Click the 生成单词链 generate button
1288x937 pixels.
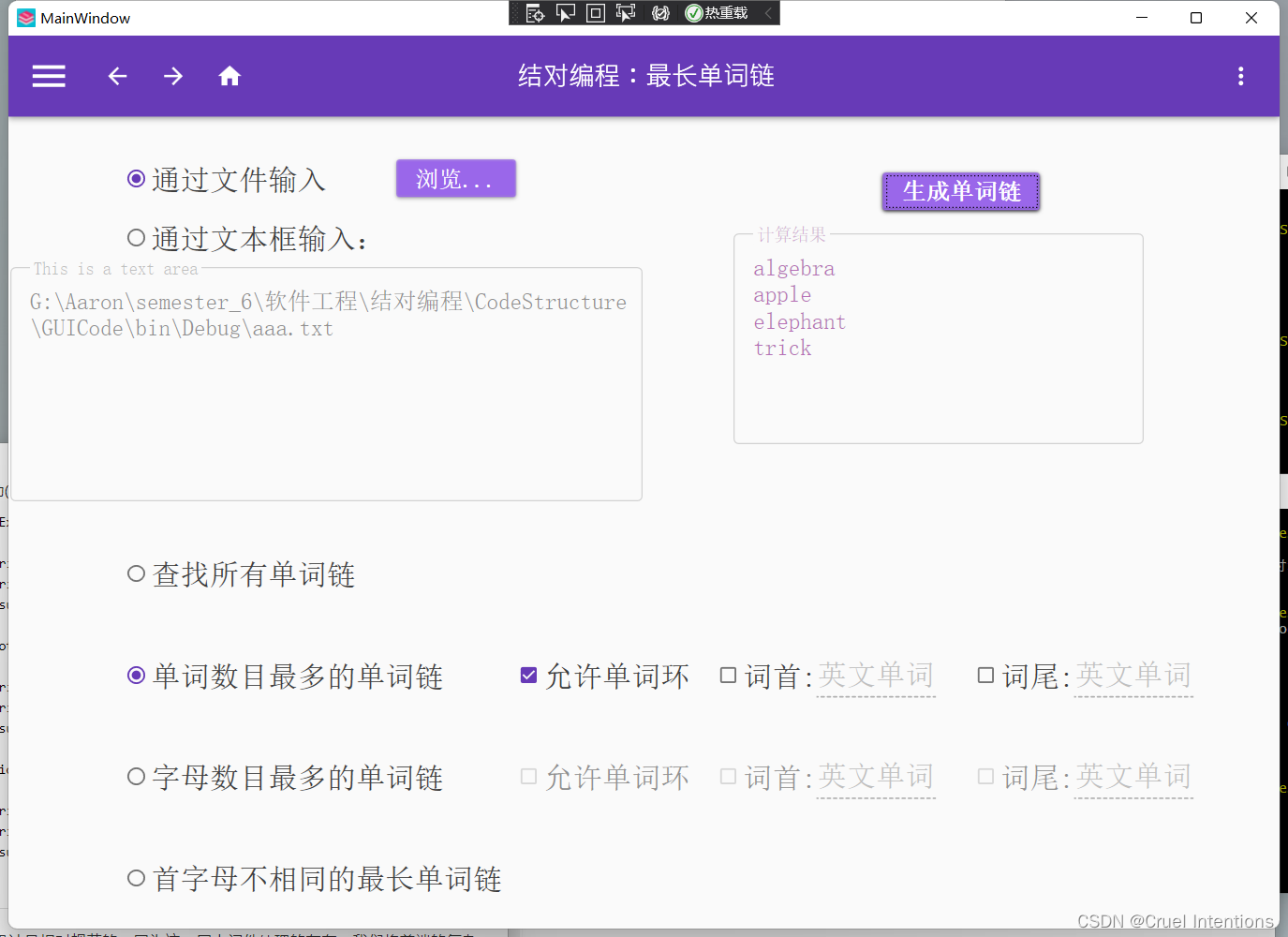960,191
